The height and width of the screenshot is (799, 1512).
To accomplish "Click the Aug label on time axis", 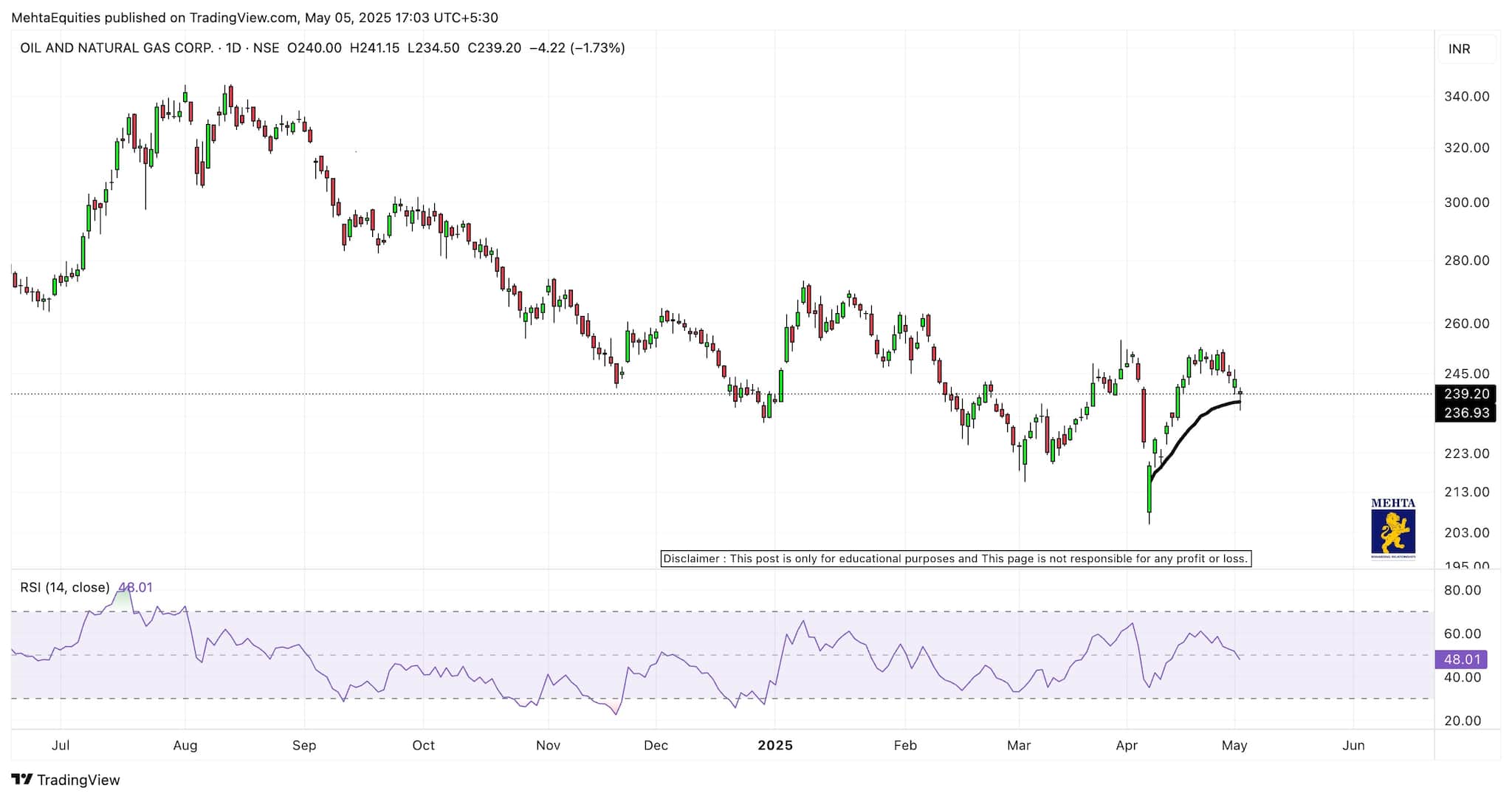I will click(x=185, y=746).
